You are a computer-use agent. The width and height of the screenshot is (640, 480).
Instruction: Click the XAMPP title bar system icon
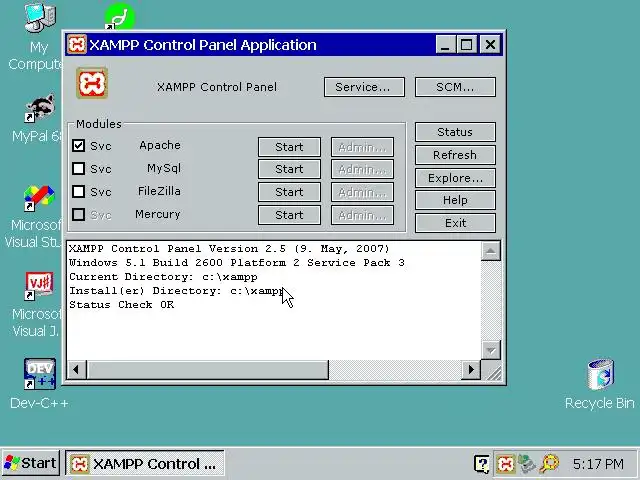pos(77,44)
